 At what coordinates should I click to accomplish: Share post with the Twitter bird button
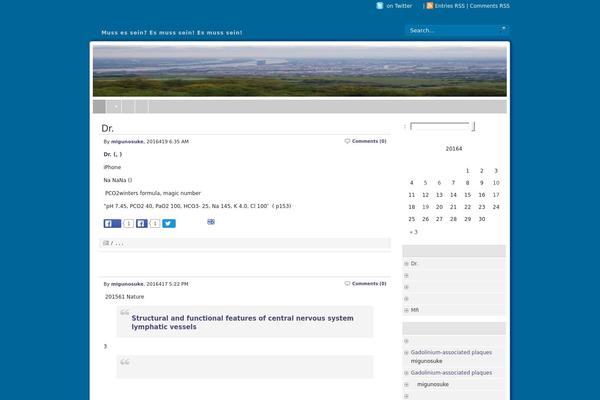169,224
